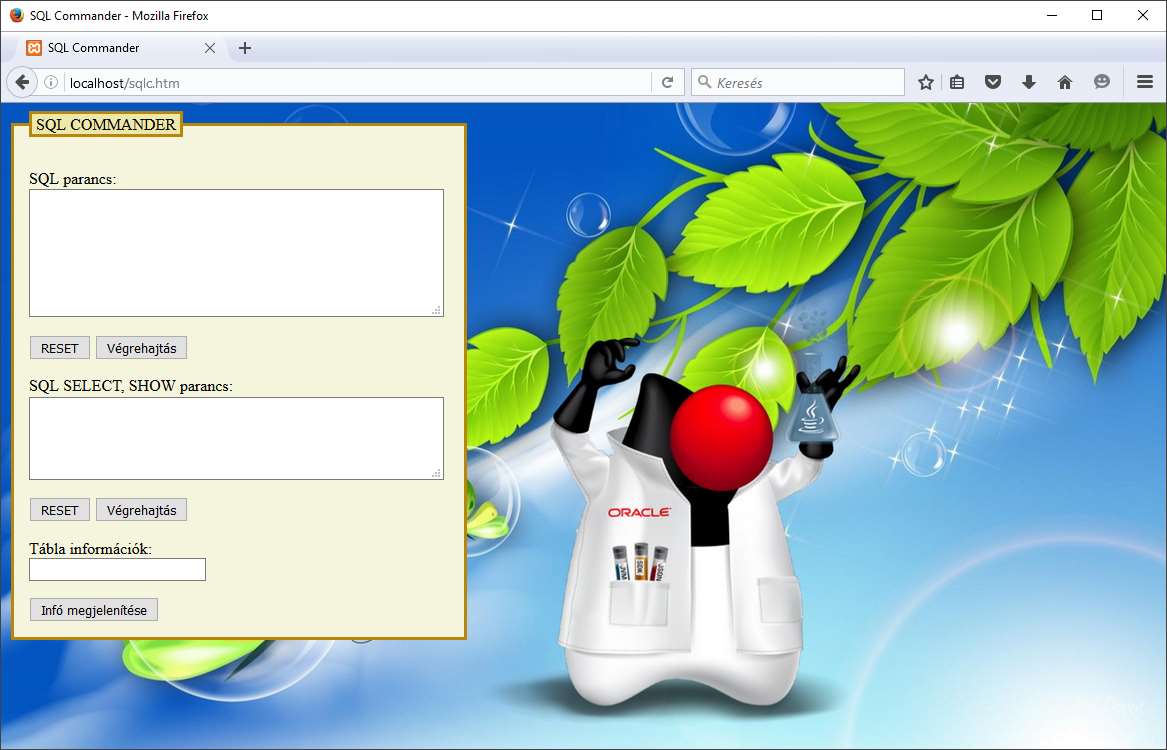Open a new tab with plus icon
The width and height of the screenshot is (1167, 750).
(245, 48)
